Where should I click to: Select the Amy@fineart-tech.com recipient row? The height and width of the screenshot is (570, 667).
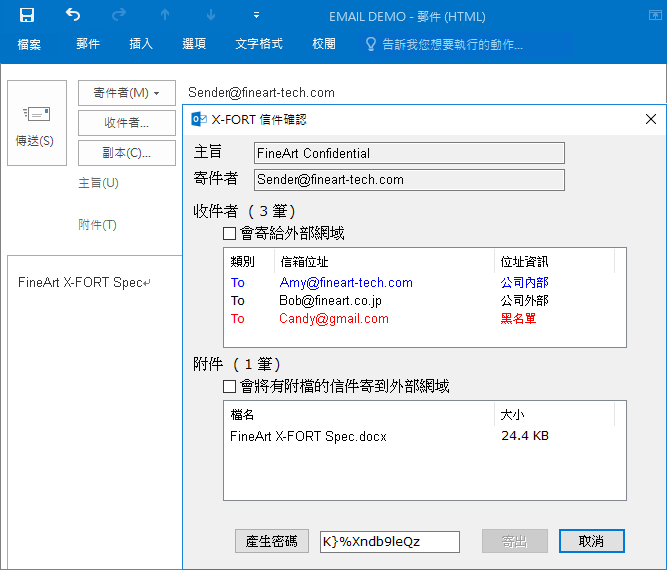425,282
